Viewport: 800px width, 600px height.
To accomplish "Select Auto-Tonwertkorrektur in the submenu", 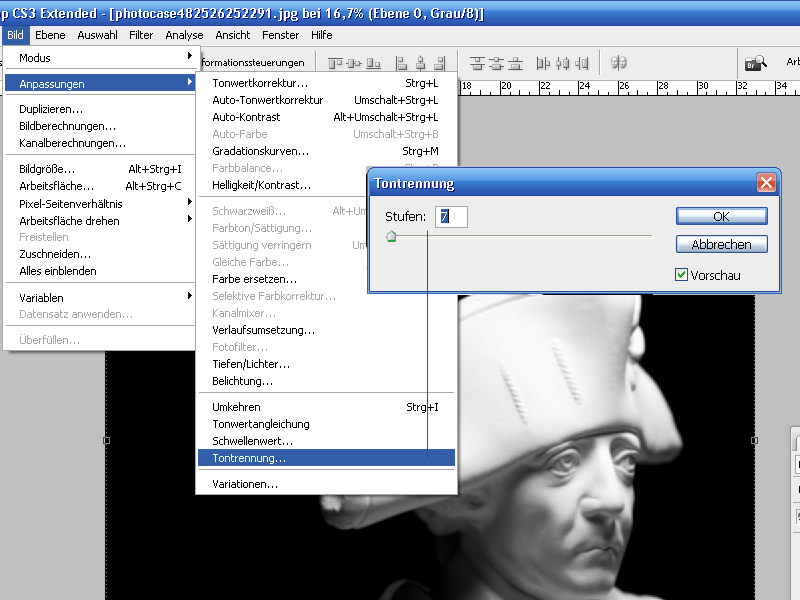I will click(x=326, y=100).
